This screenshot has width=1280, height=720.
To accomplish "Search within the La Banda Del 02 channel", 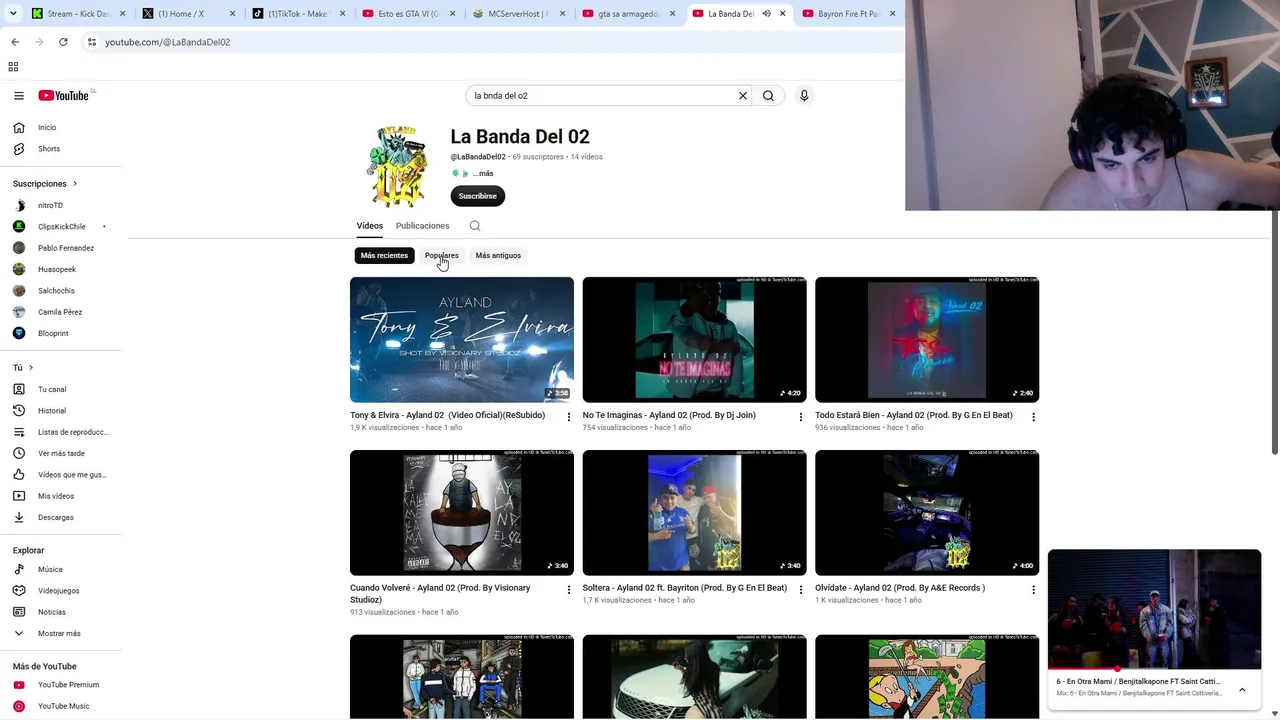I will pos(475,226).
